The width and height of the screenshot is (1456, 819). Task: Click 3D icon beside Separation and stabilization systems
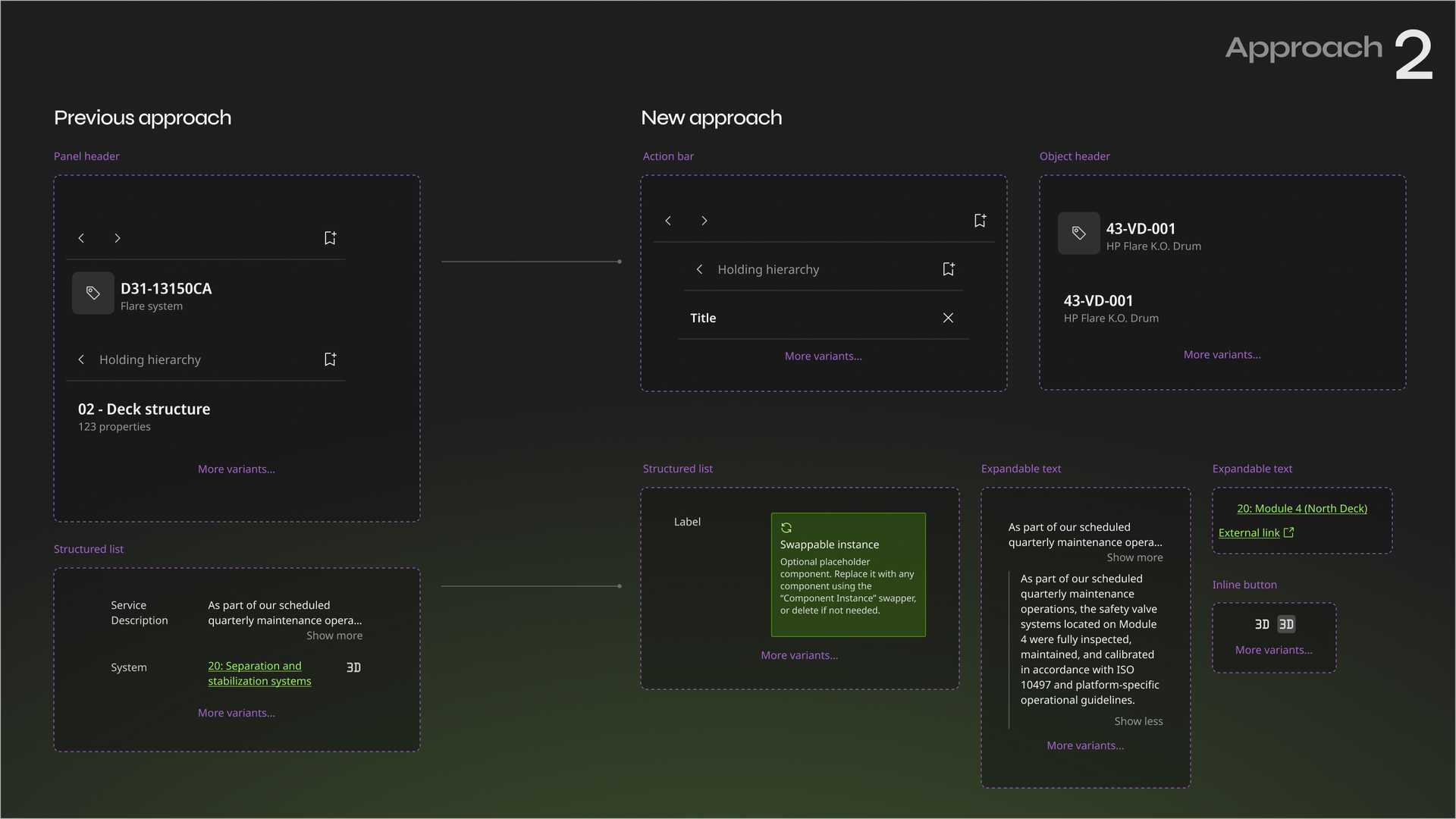[x=353, y=667]
